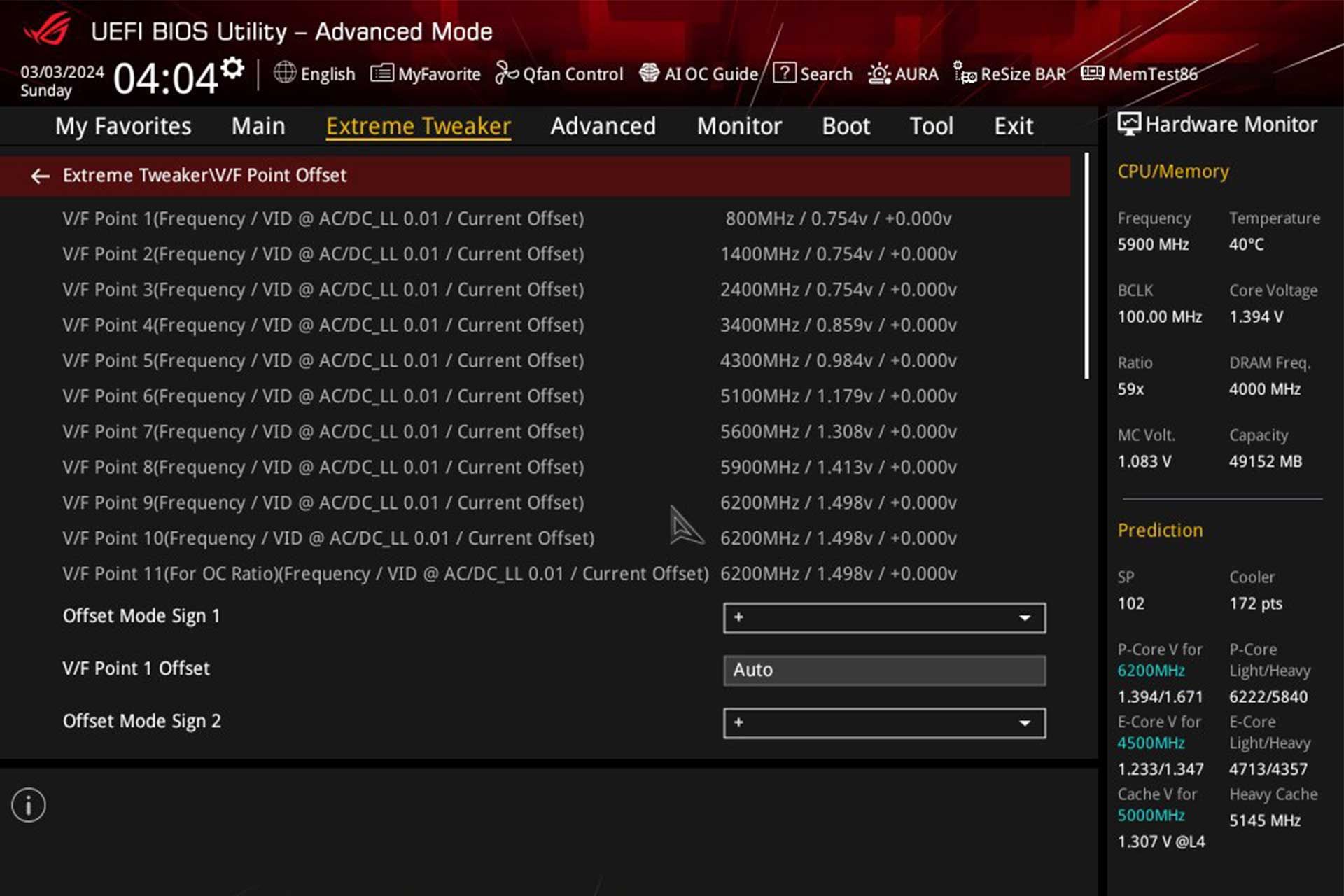Open MyFavorite shortcuts

point(426,73)
